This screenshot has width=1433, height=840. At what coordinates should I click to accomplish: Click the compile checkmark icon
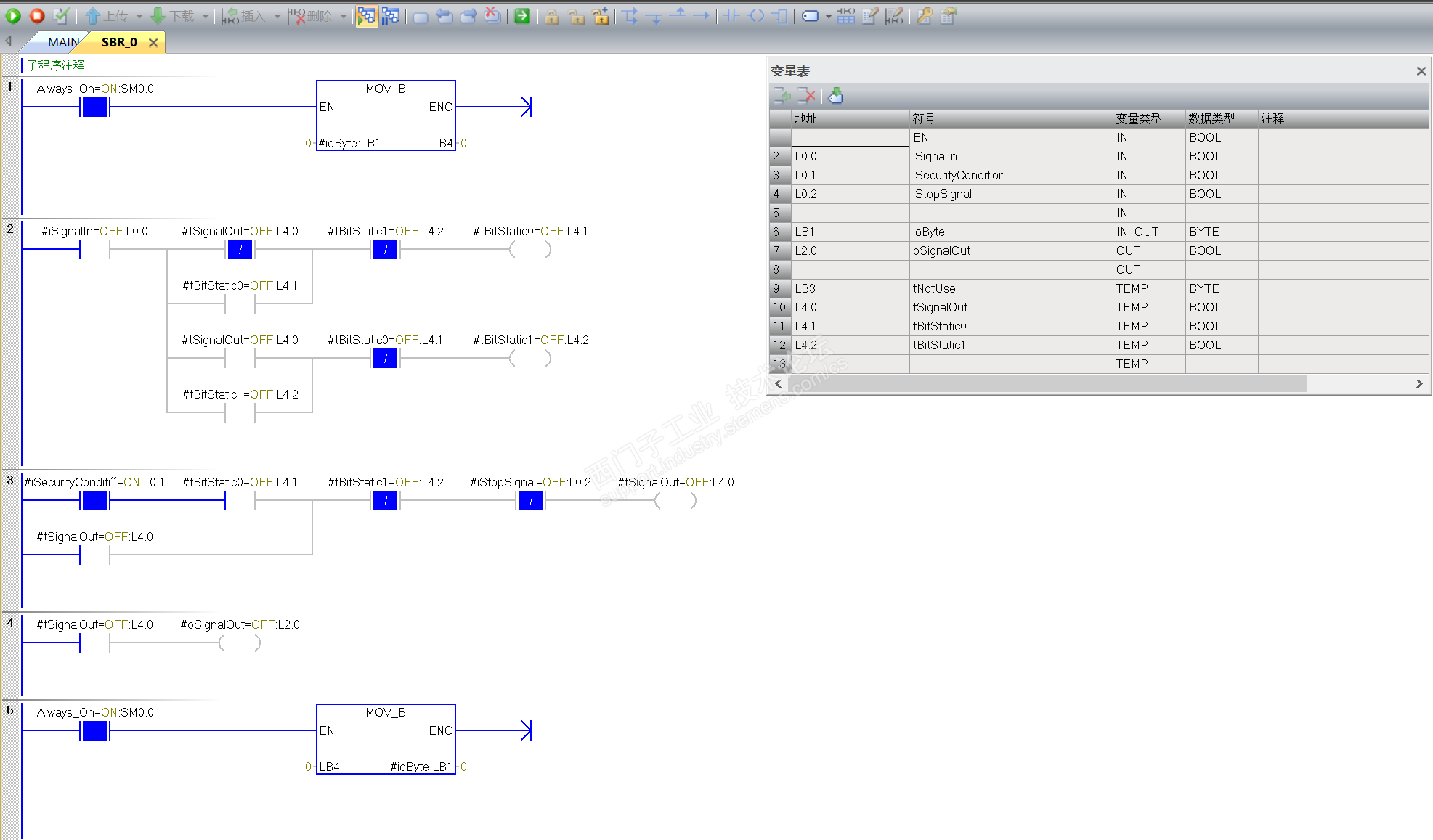(x=62, y=15)
